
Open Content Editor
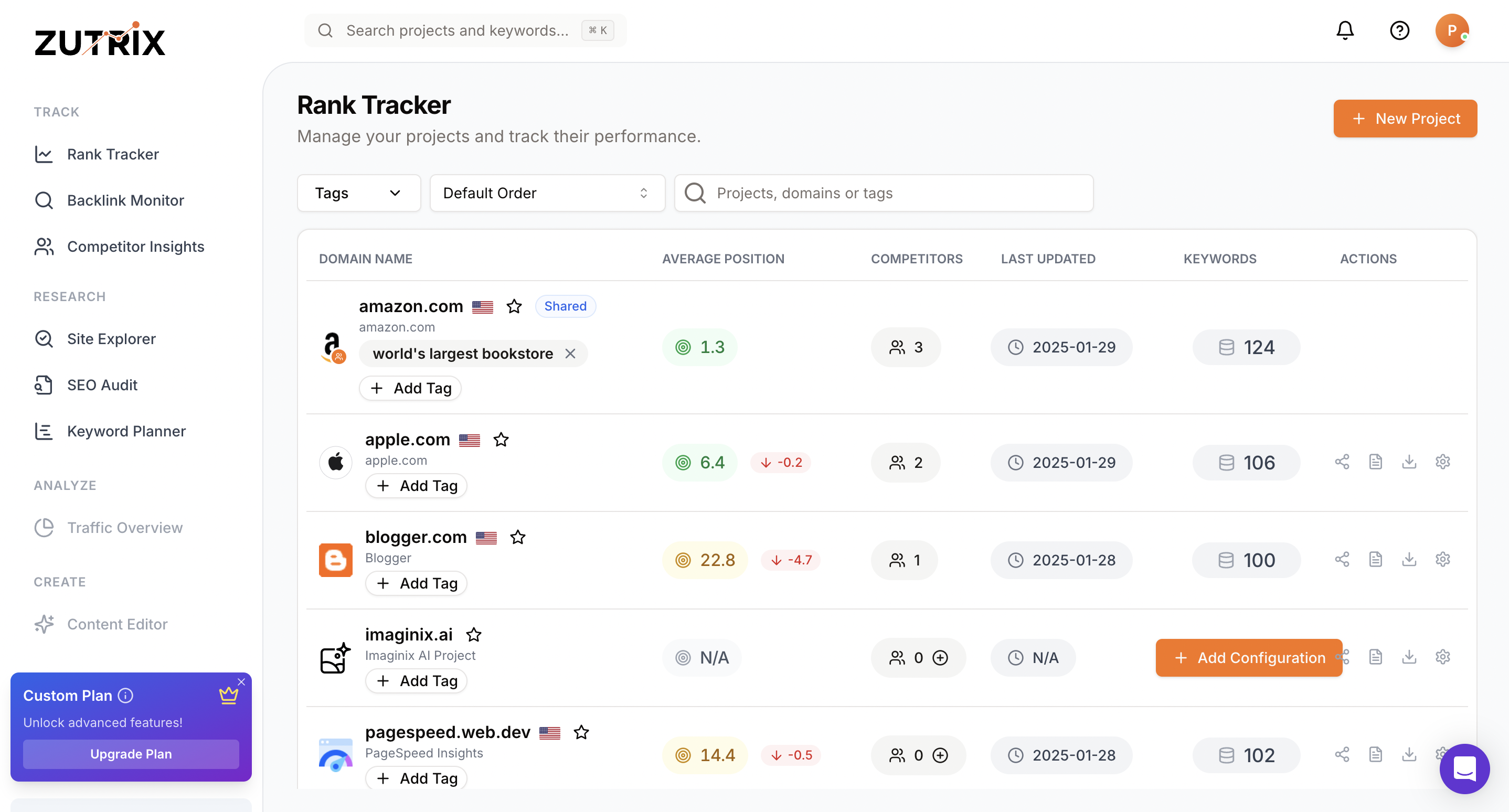[101, 625]
